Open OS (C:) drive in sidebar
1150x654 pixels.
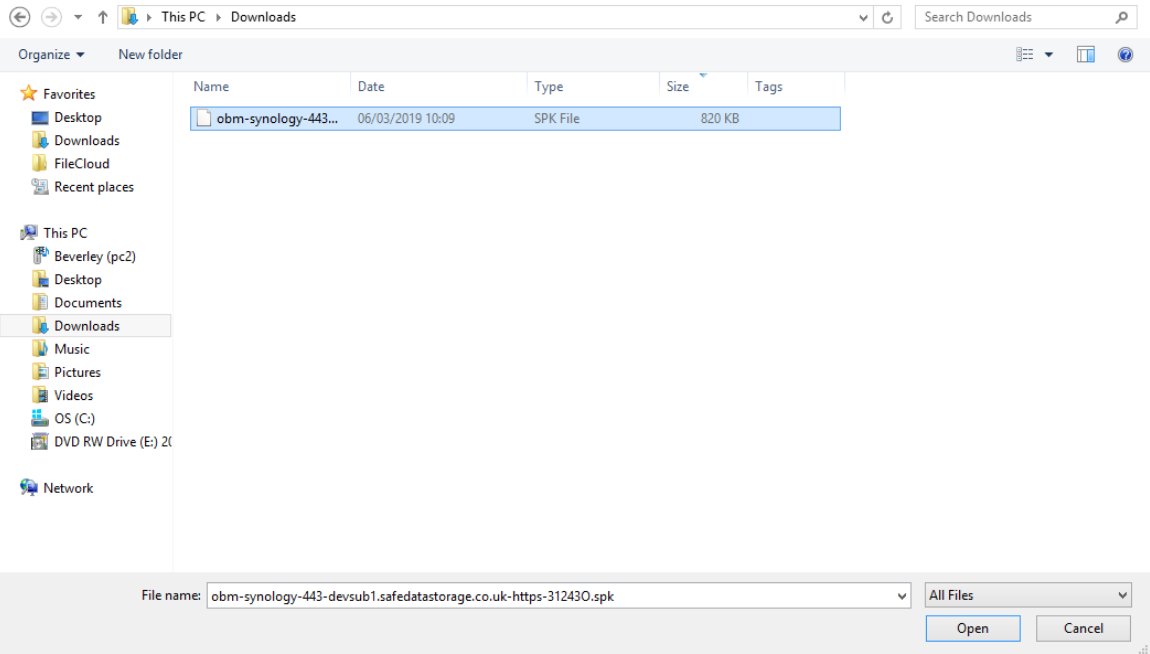click(x=74, y=419)
